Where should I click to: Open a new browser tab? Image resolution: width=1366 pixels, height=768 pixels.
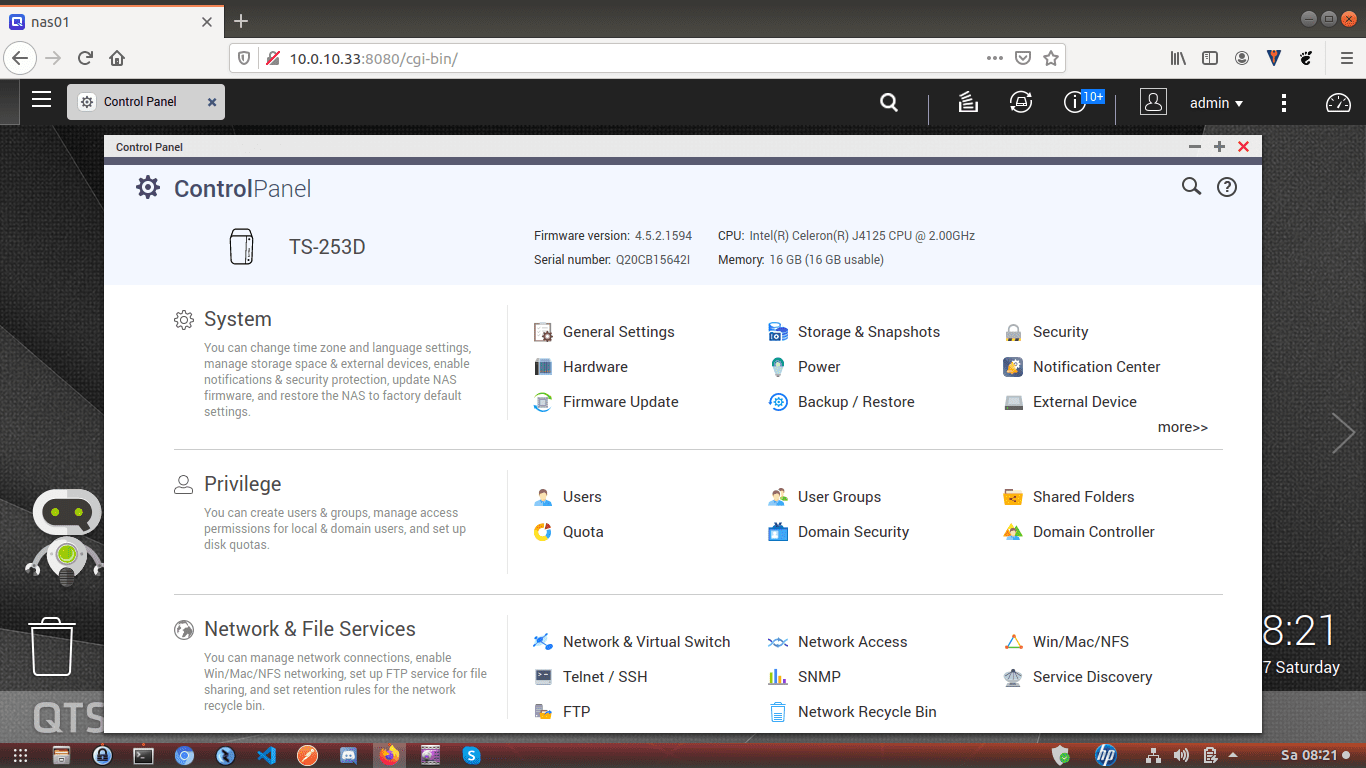(241, 21)
